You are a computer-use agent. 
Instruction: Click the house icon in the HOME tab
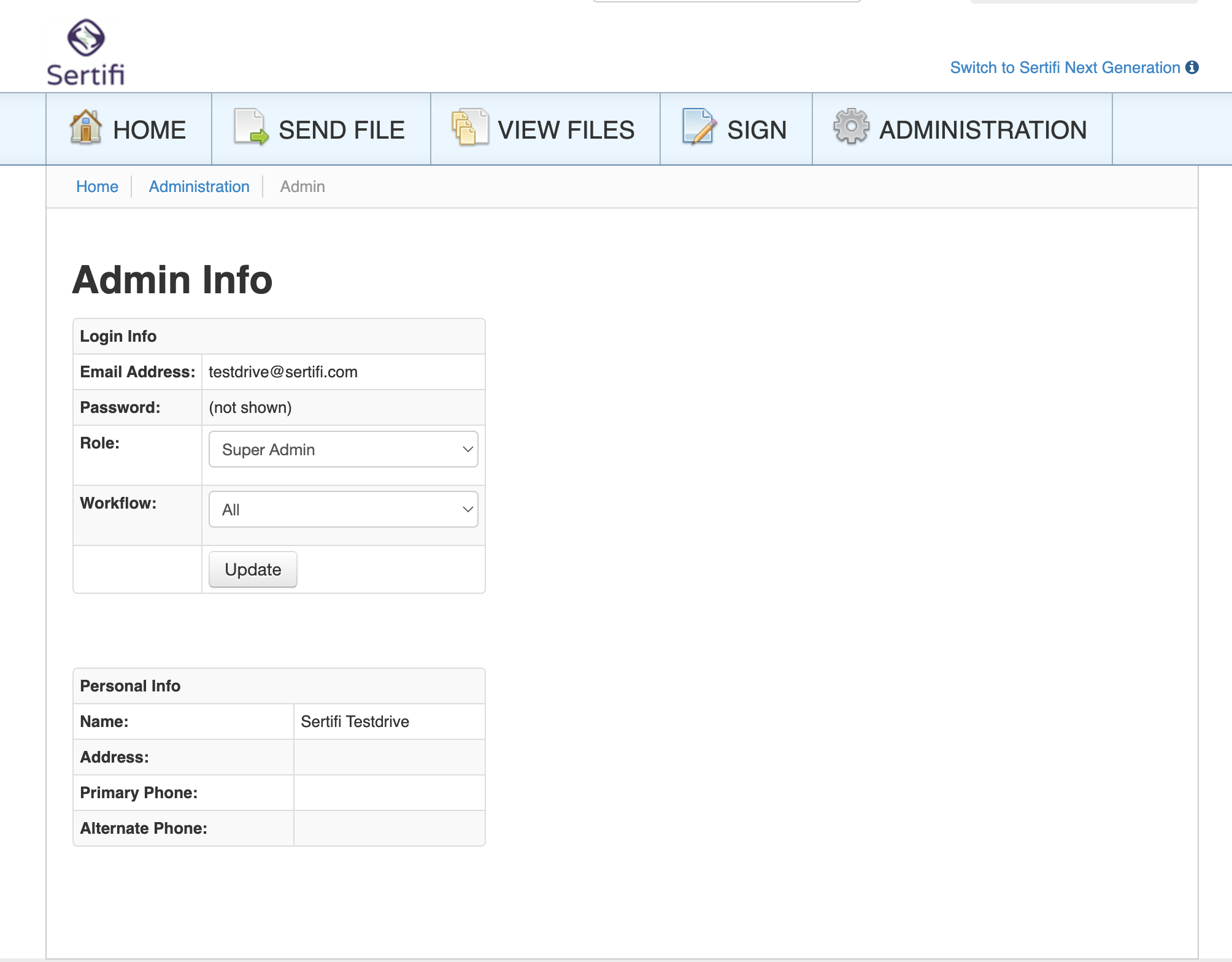point(86,127)
